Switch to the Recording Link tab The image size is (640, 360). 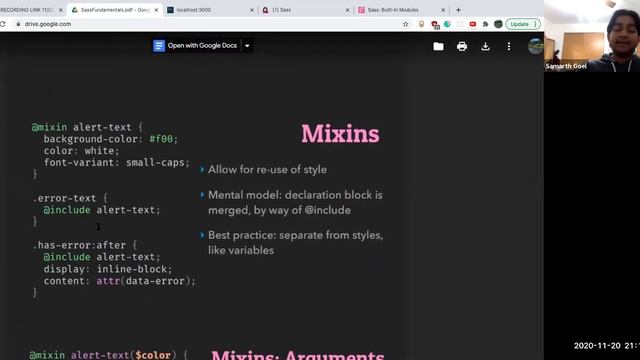pyautogui.click(x=27, y=10)
